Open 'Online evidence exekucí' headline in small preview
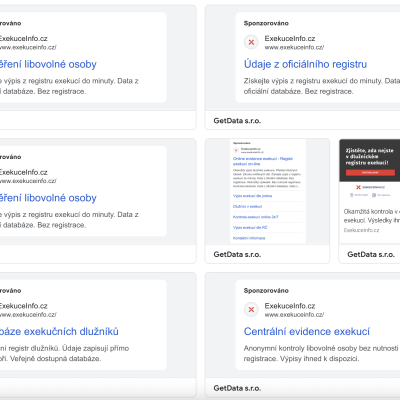The image size is (400, 400). [263, 161]
